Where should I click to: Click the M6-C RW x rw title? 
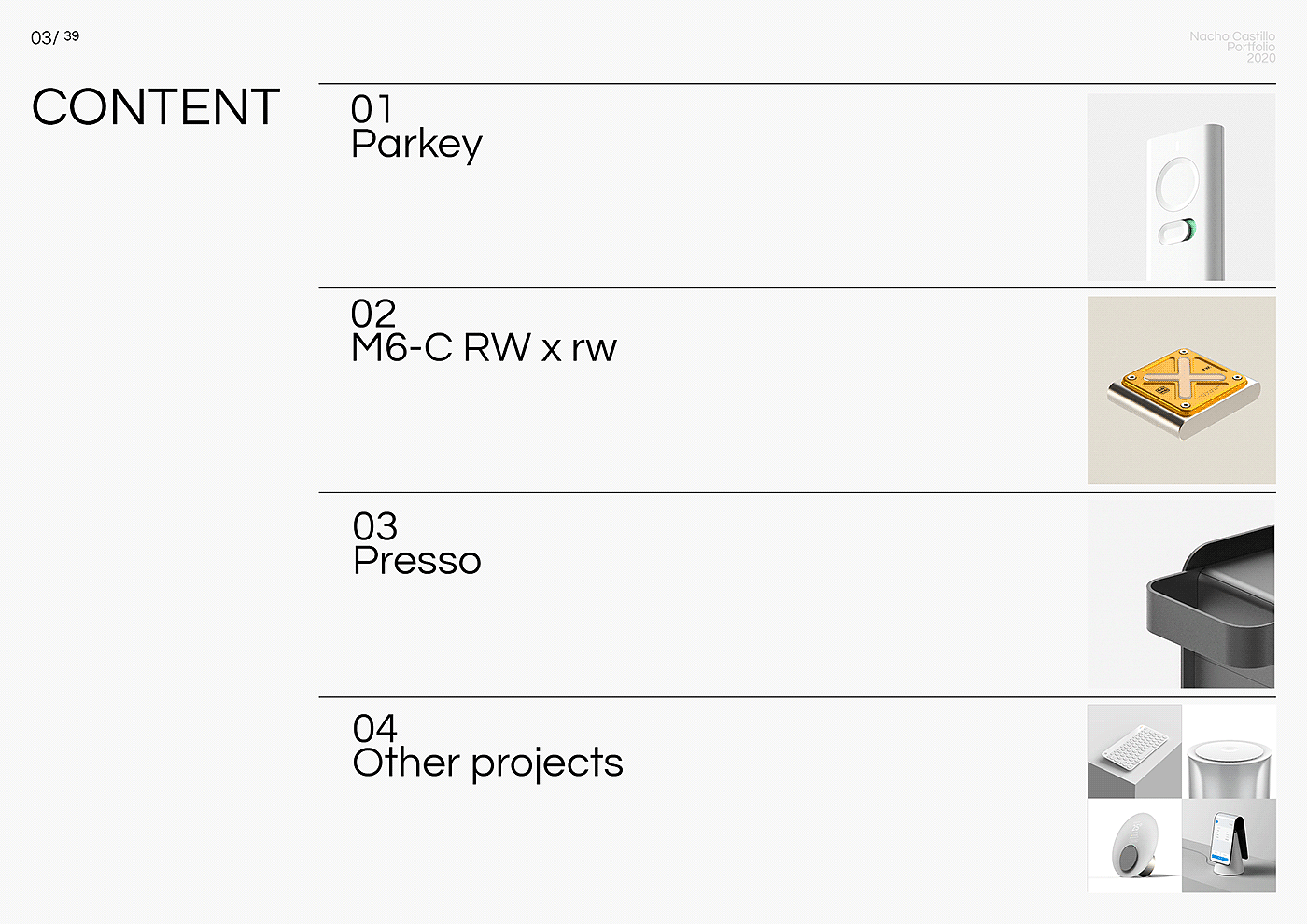coord(484,348)
